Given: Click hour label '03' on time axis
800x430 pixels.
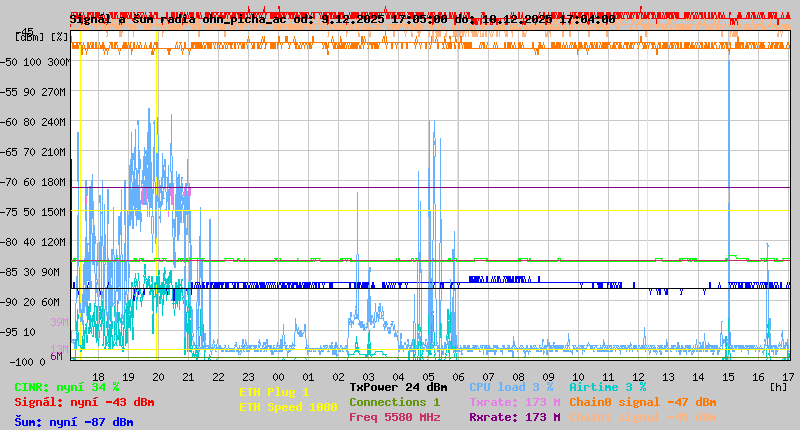Looking at the screenshot, I should click(x=368, y=377).
